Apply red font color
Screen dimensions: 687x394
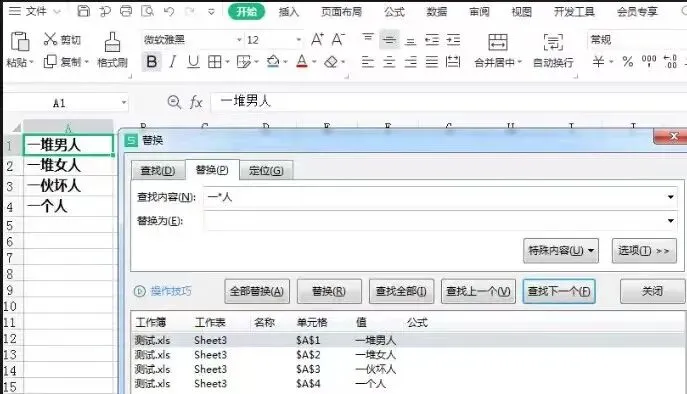302,62
